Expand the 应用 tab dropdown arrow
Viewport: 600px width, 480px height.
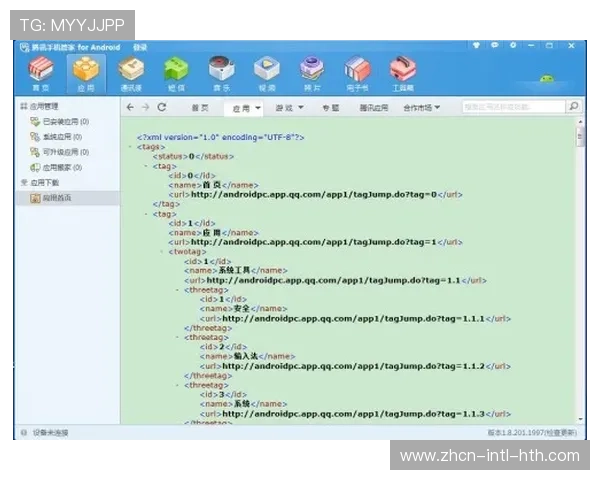pyautogui.click(x=257, y=108)
